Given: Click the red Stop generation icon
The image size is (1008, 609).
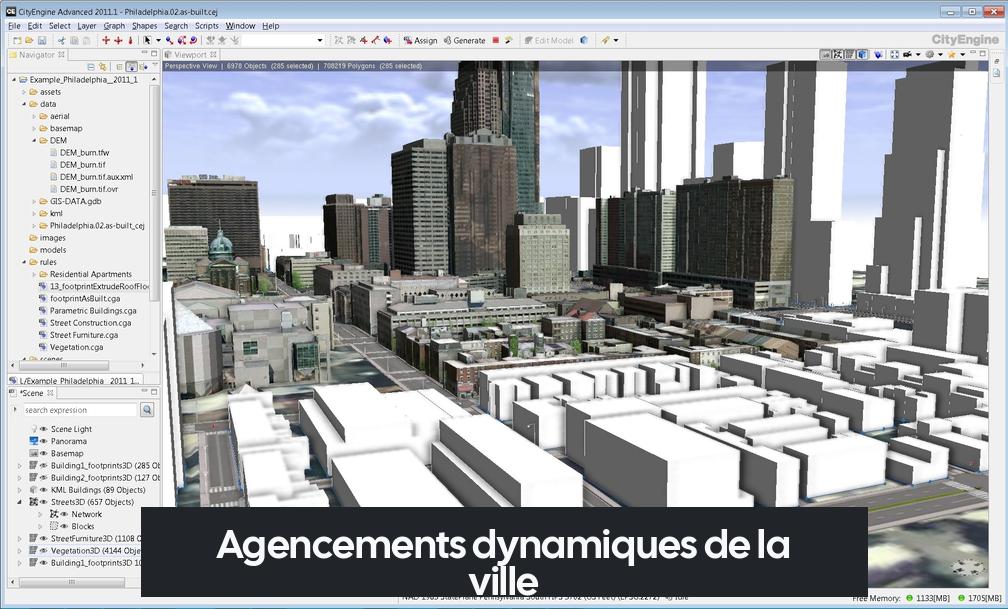Looking at the screenshot, I should [x=496, y=40].
